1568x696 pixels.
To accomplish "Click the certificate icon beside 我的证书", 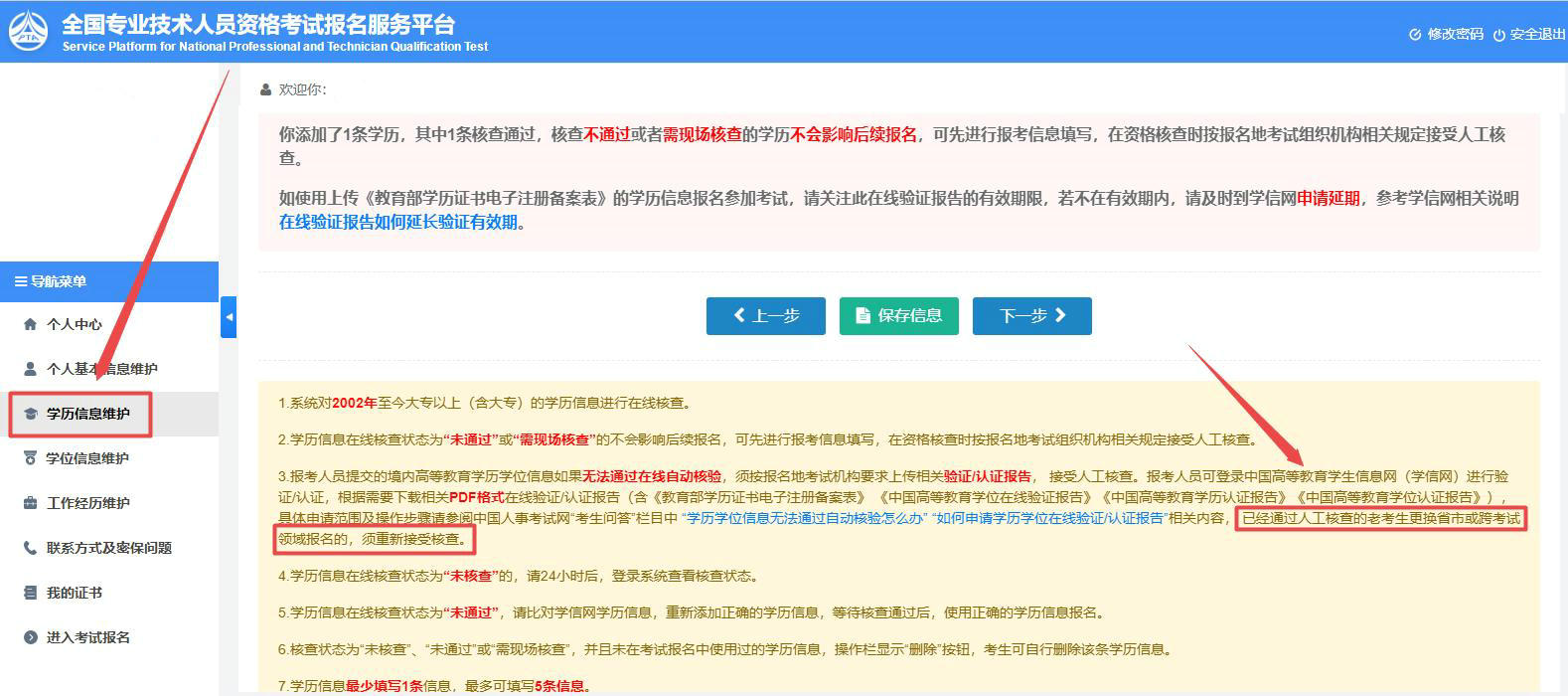I will tap(30, 593).
